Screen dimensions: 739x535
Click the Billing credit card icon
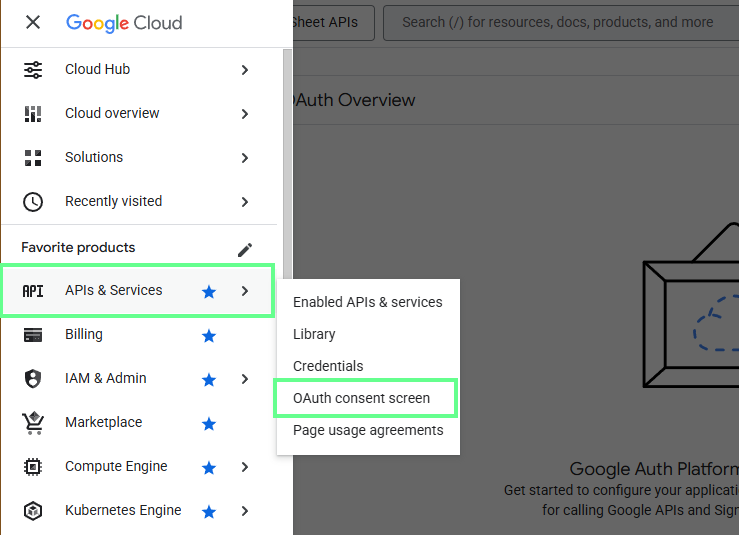33,335
